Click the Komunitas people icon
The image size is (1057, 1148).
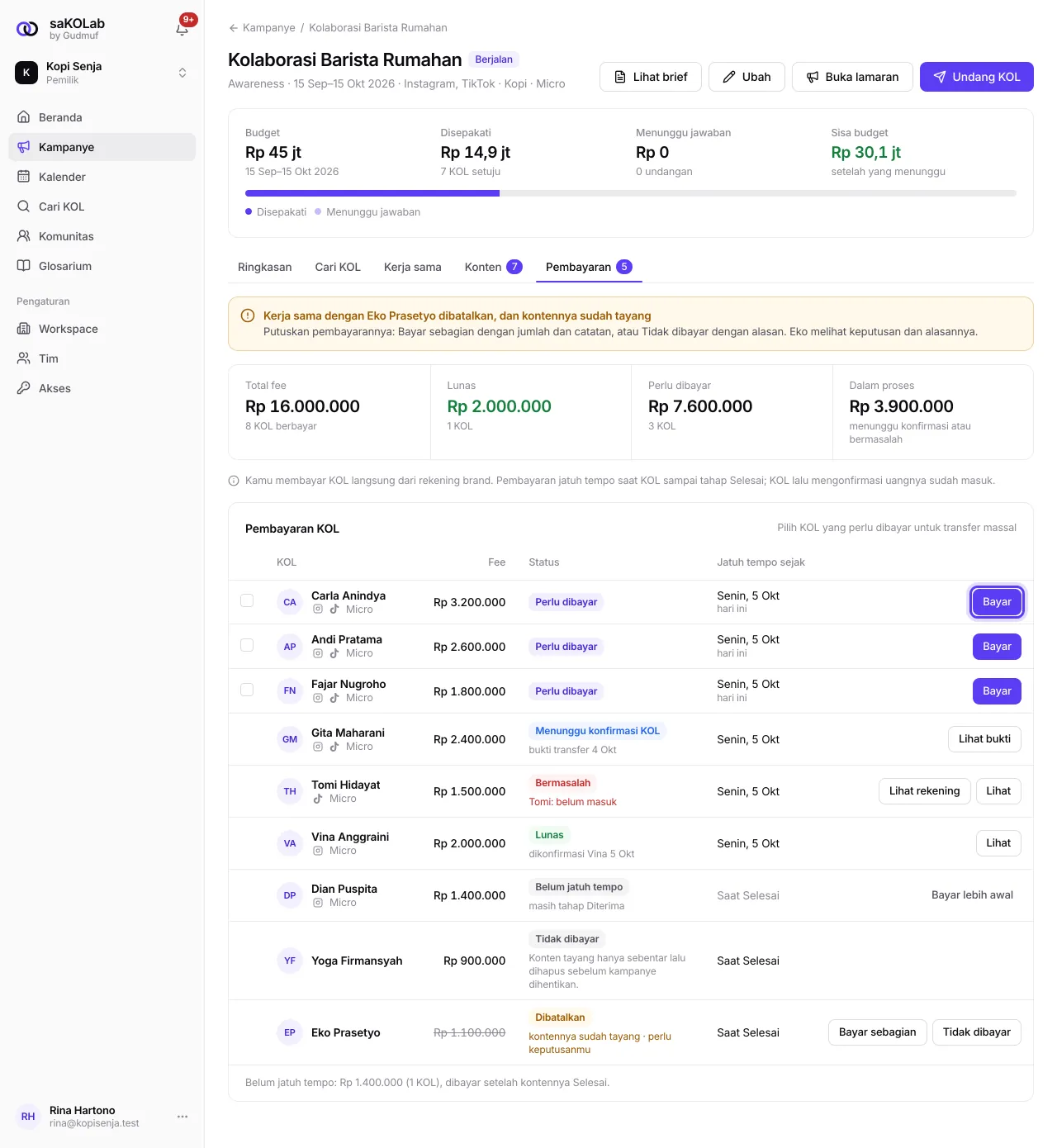[24, 236]
